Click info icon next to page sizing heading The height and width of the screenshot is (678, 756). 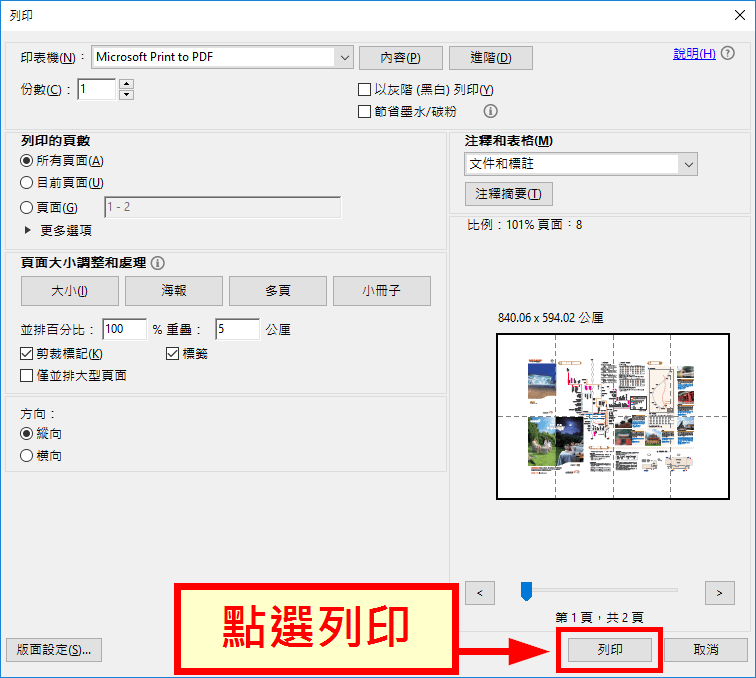click(x=158, y=263)
